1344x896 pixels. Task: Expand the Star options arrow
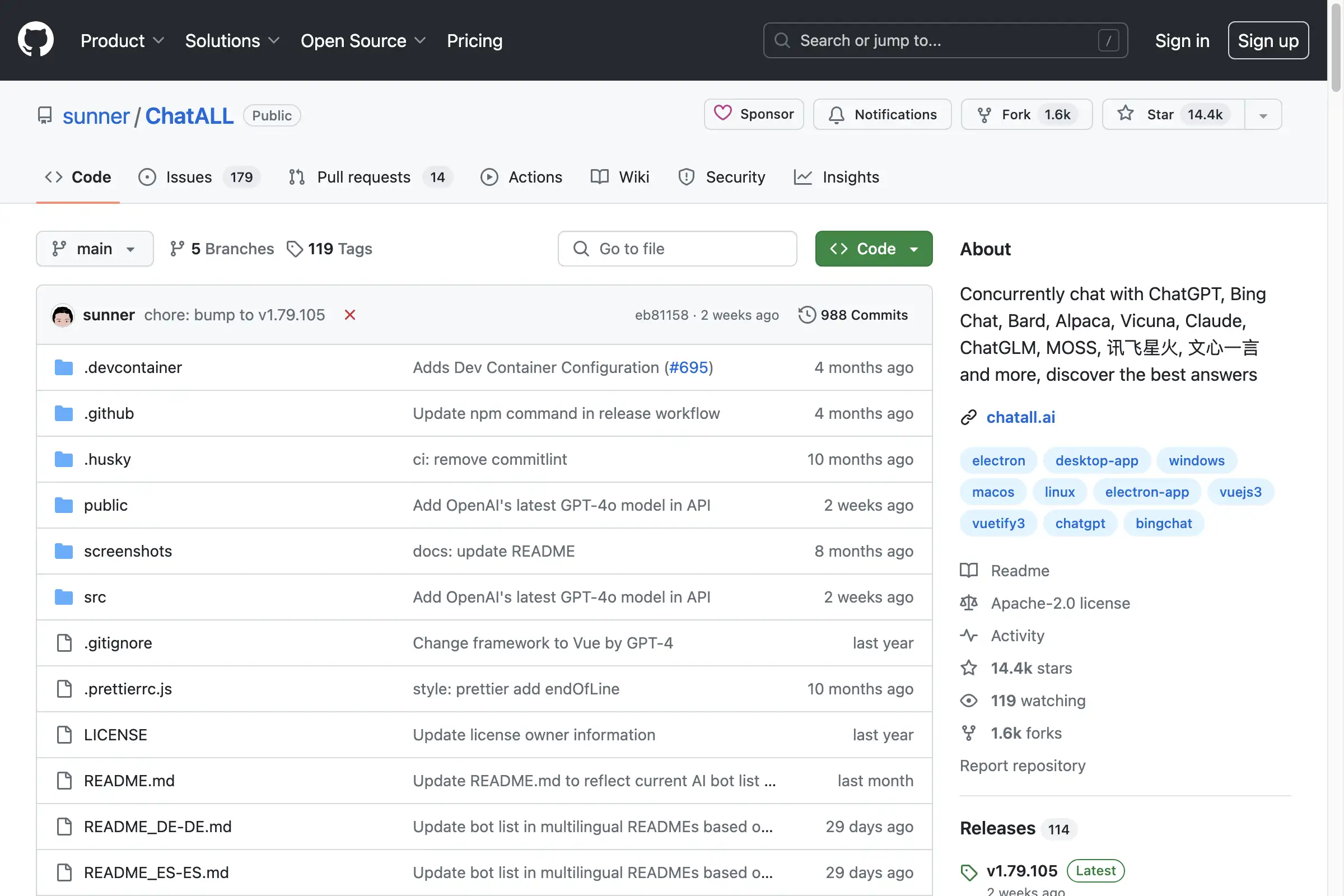(1262, 114)
